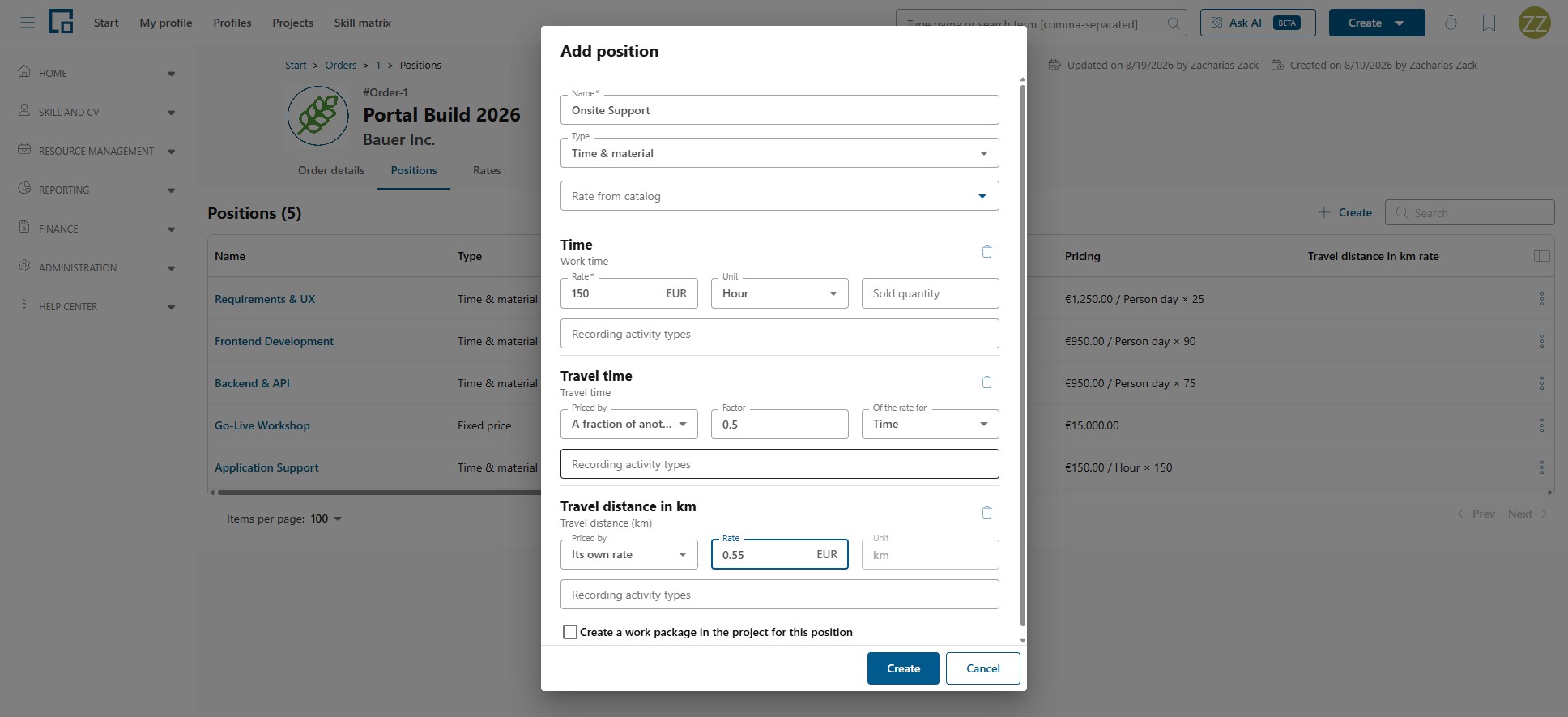
Task: Click the Resource Management icon
Action: tap(24, 149)
